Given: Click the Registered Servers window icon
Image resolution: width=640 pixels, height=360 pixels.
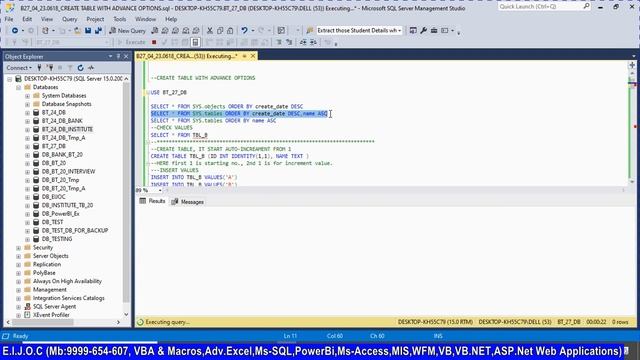Looking at the screenshot, I should pyautogui.click(x=413, y=31).
